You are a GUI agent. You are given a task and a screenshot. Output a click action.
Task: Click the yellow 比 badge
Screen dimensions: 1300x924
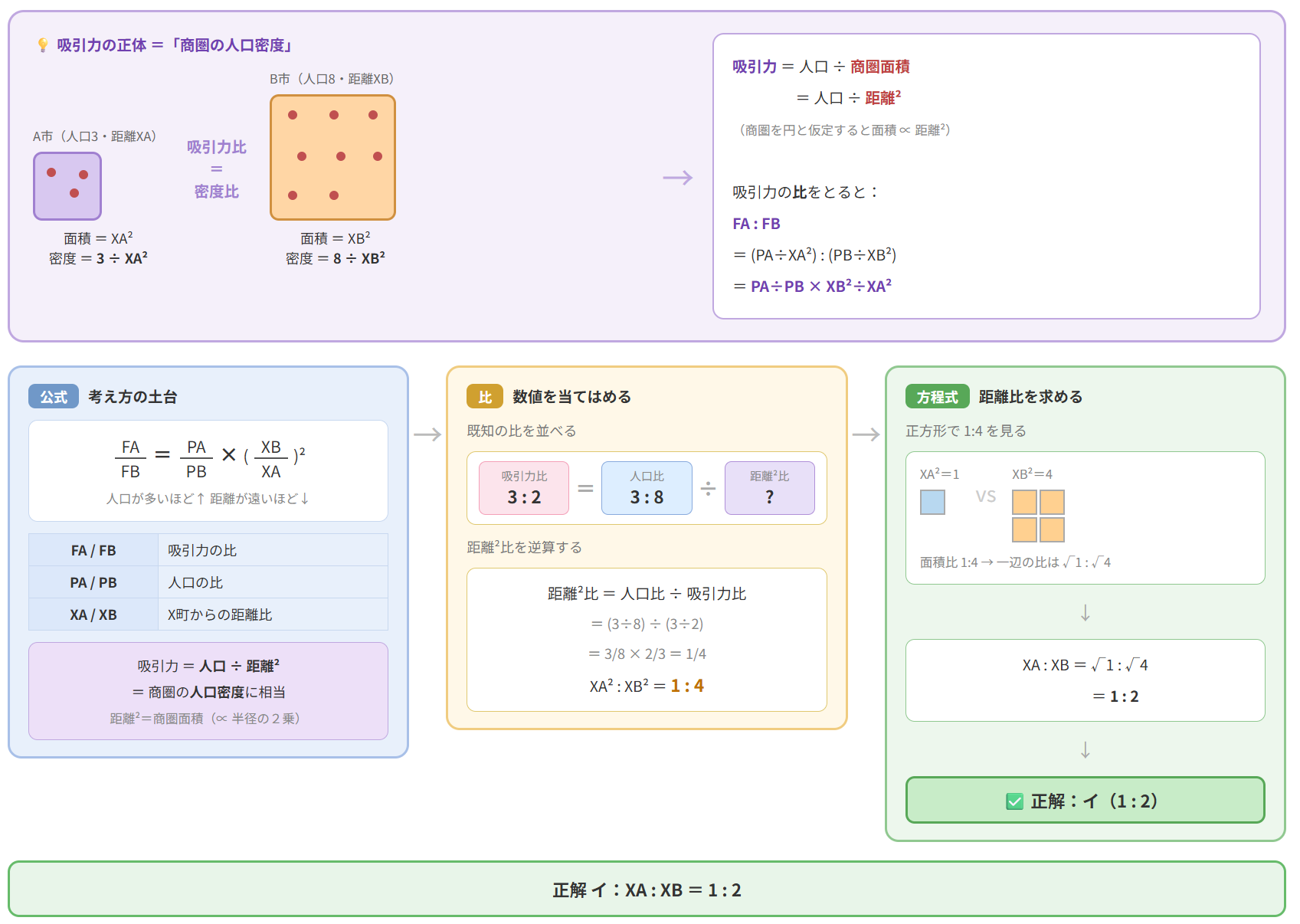[484, 397]
